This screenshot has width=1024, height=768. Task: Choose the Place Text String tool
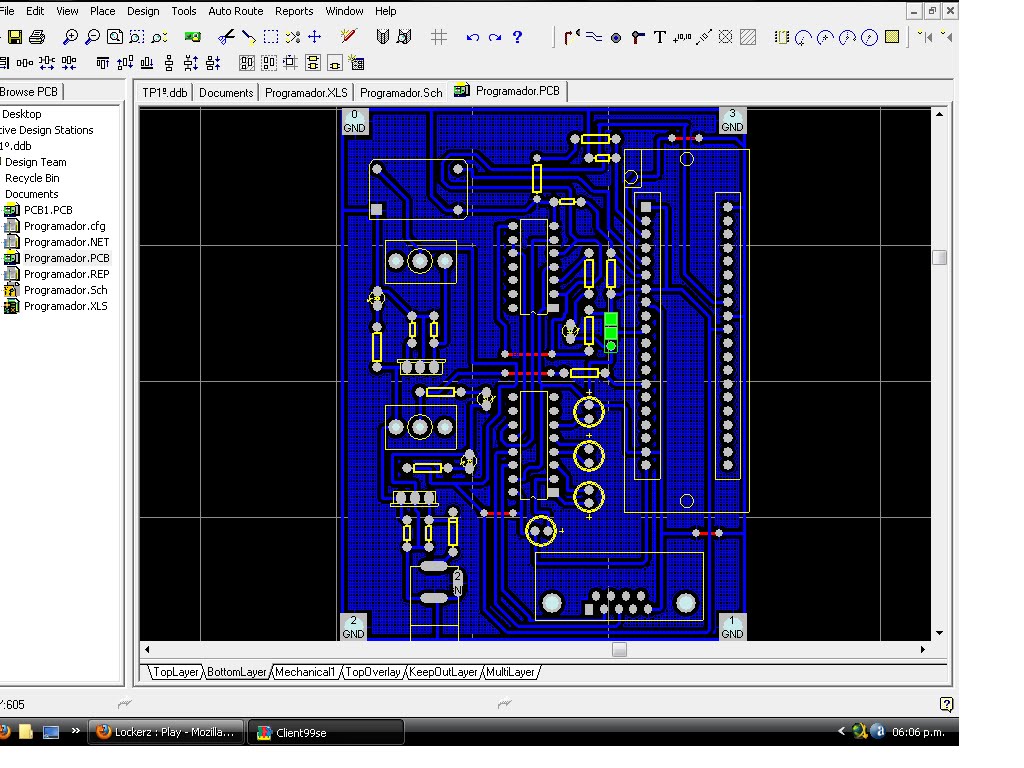coord(659,35)
